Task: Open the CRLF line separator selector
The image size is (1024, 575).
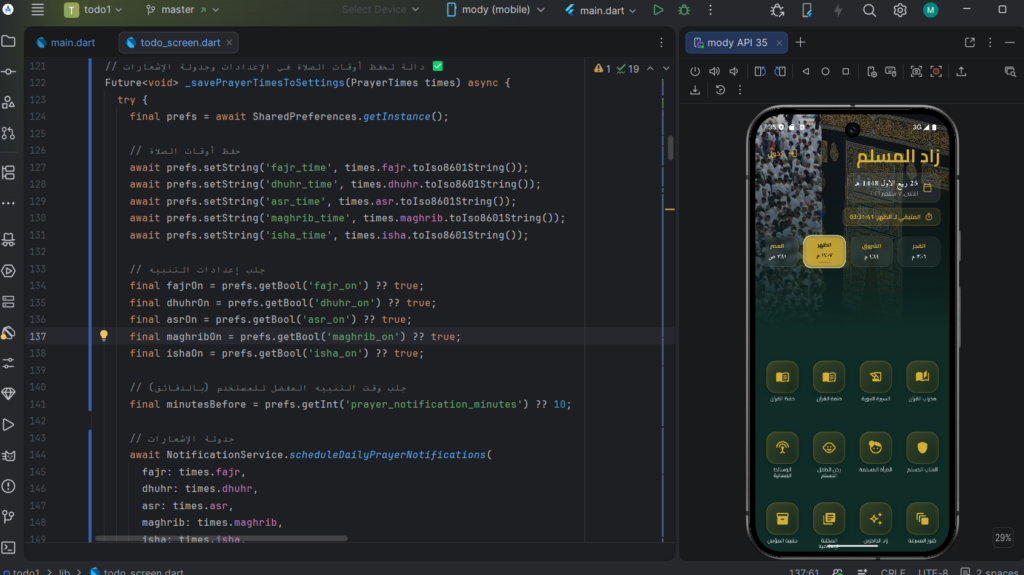Action: click(893, 572)
